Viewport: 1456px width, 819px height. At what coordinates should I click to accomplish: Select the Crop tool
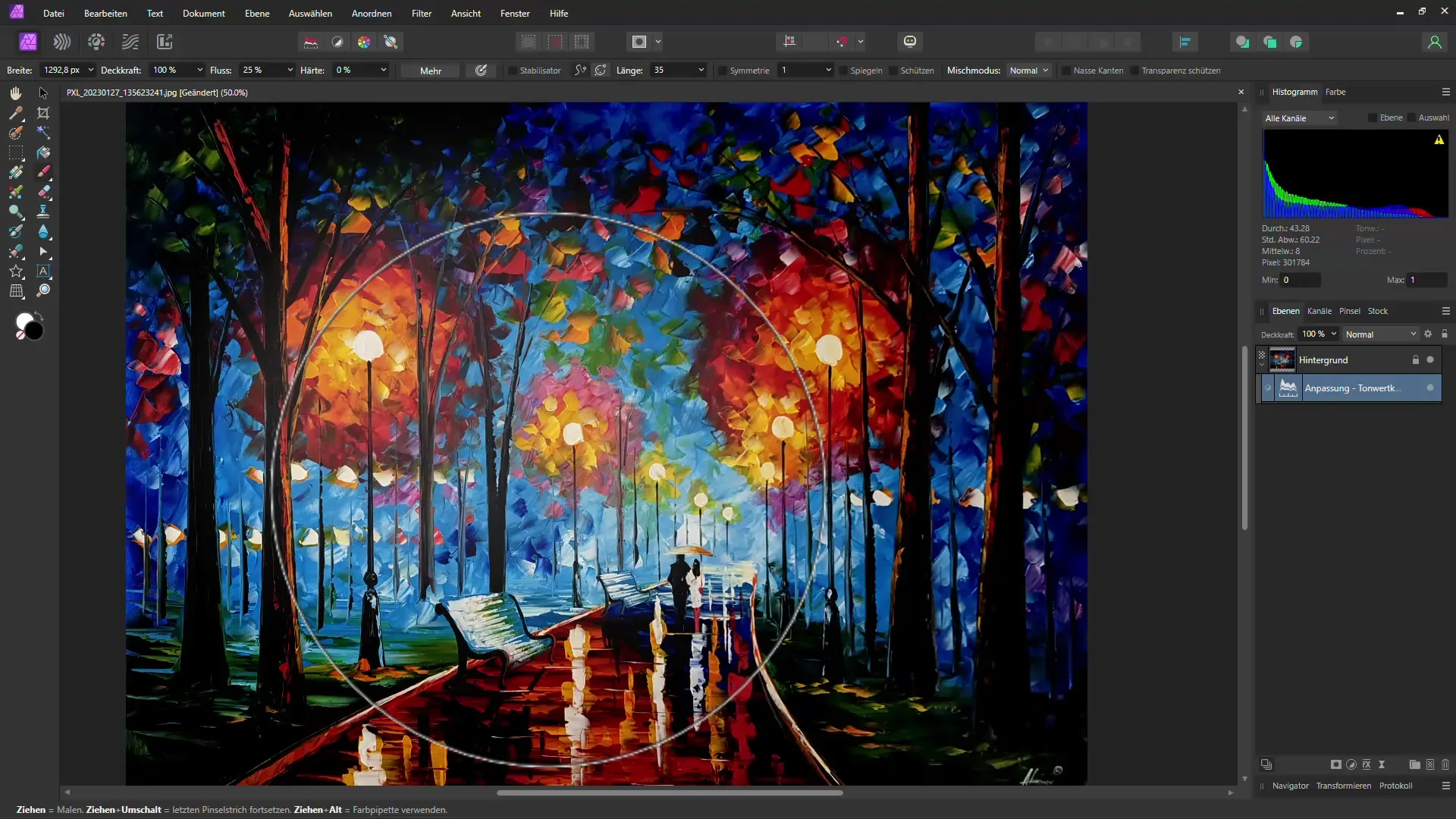click(x=43, y=113)
